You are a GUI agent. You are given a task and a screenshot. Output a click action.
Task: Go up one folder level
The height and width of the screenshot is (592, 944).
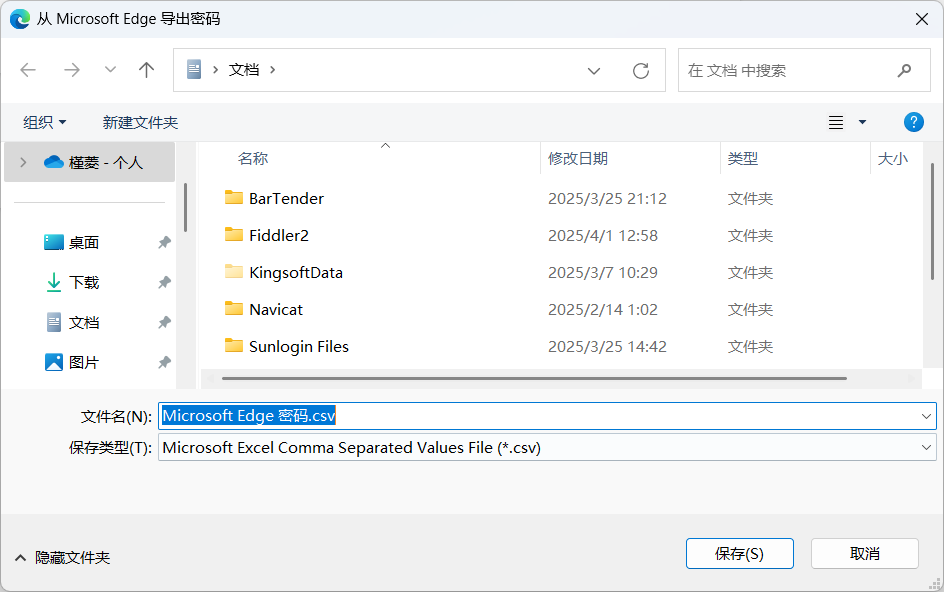(146, 70)
